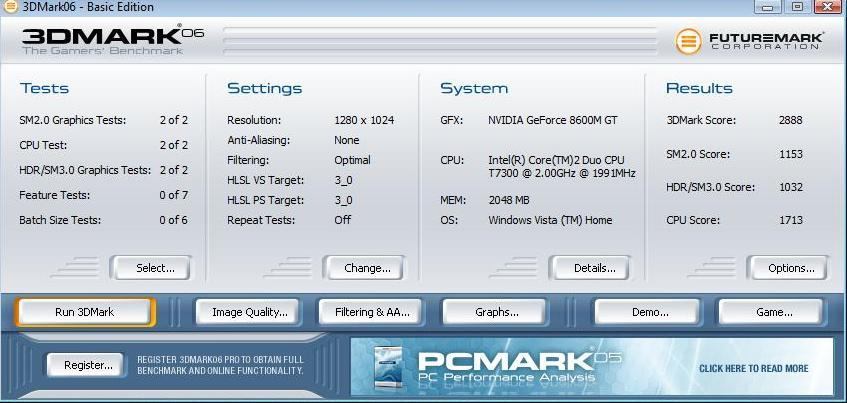Click the 3DMark Score value 2888

[790, 120]
